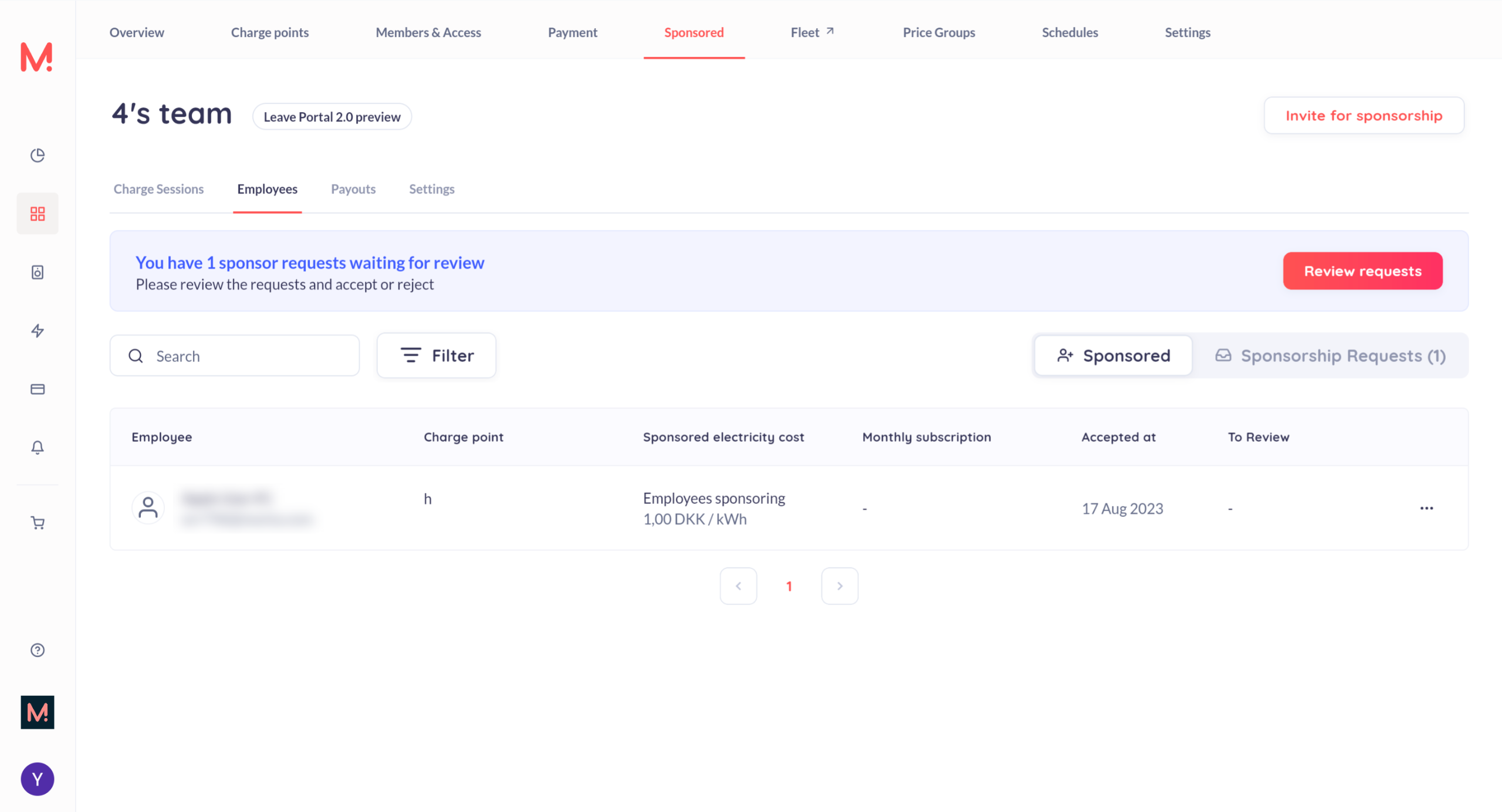The image size is (1502, 812).
Task: Switch to the Payouts tab
Action: [353, 189]
